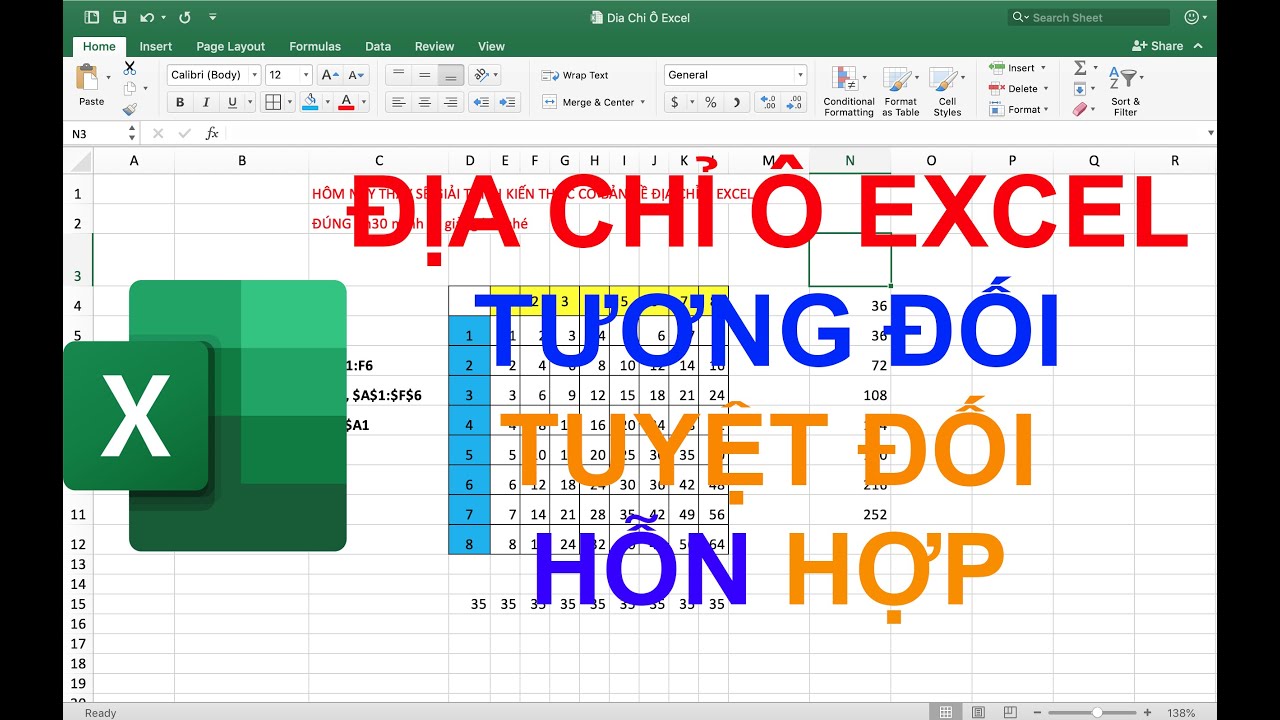The height and width of the screenshot is (720, 1280).
Task: Click the Share button
Action: click(1158, 46)
